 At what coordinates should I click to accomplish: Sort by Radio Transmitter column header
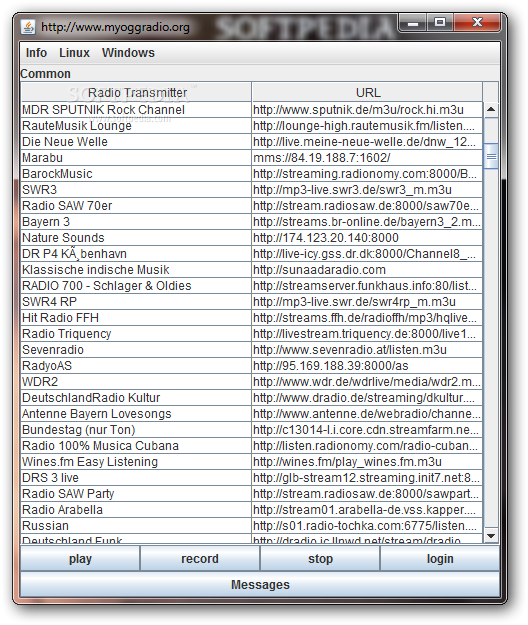[x=136, y=92]
